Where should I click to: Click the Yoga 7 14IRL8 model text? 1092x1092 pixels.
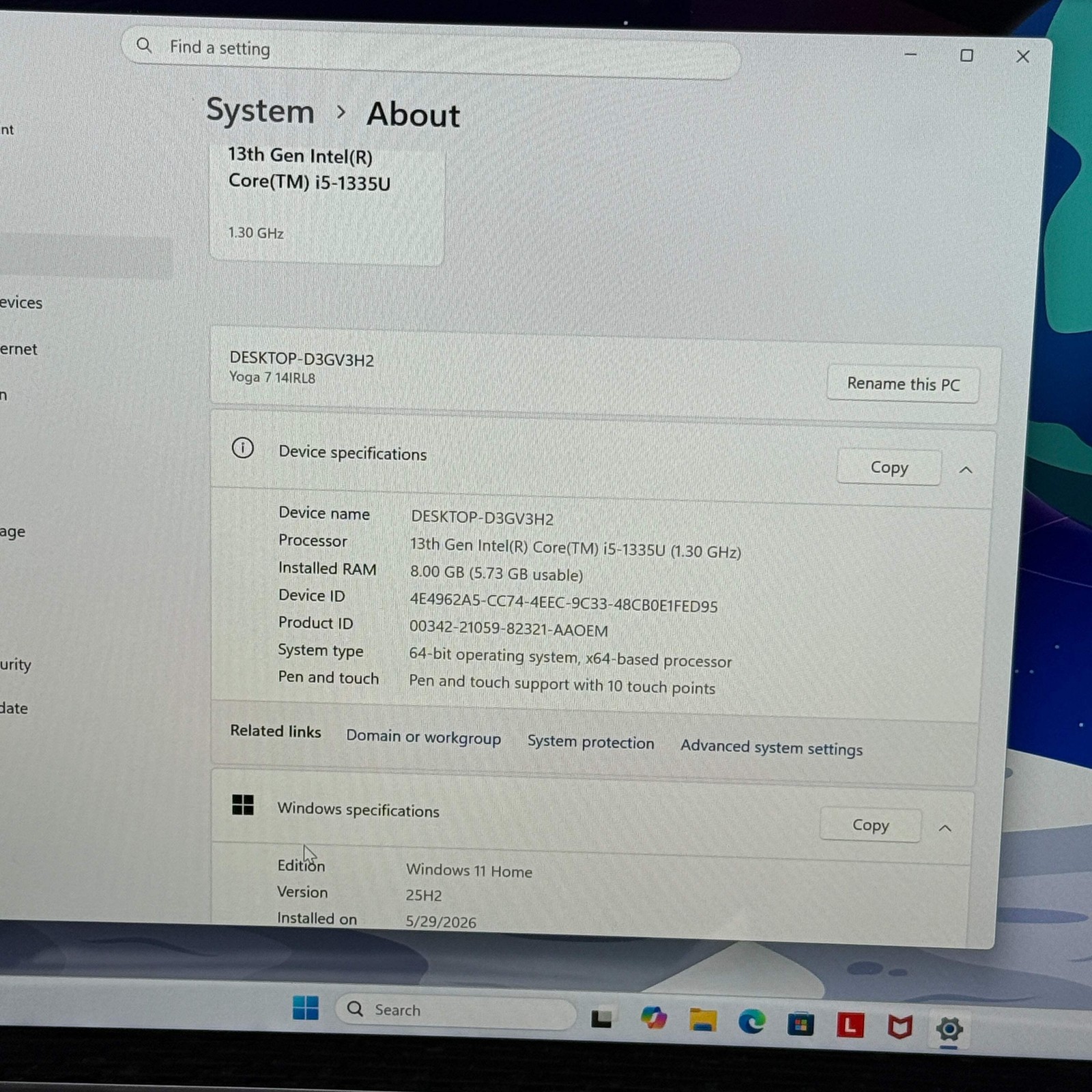point(272,377)
